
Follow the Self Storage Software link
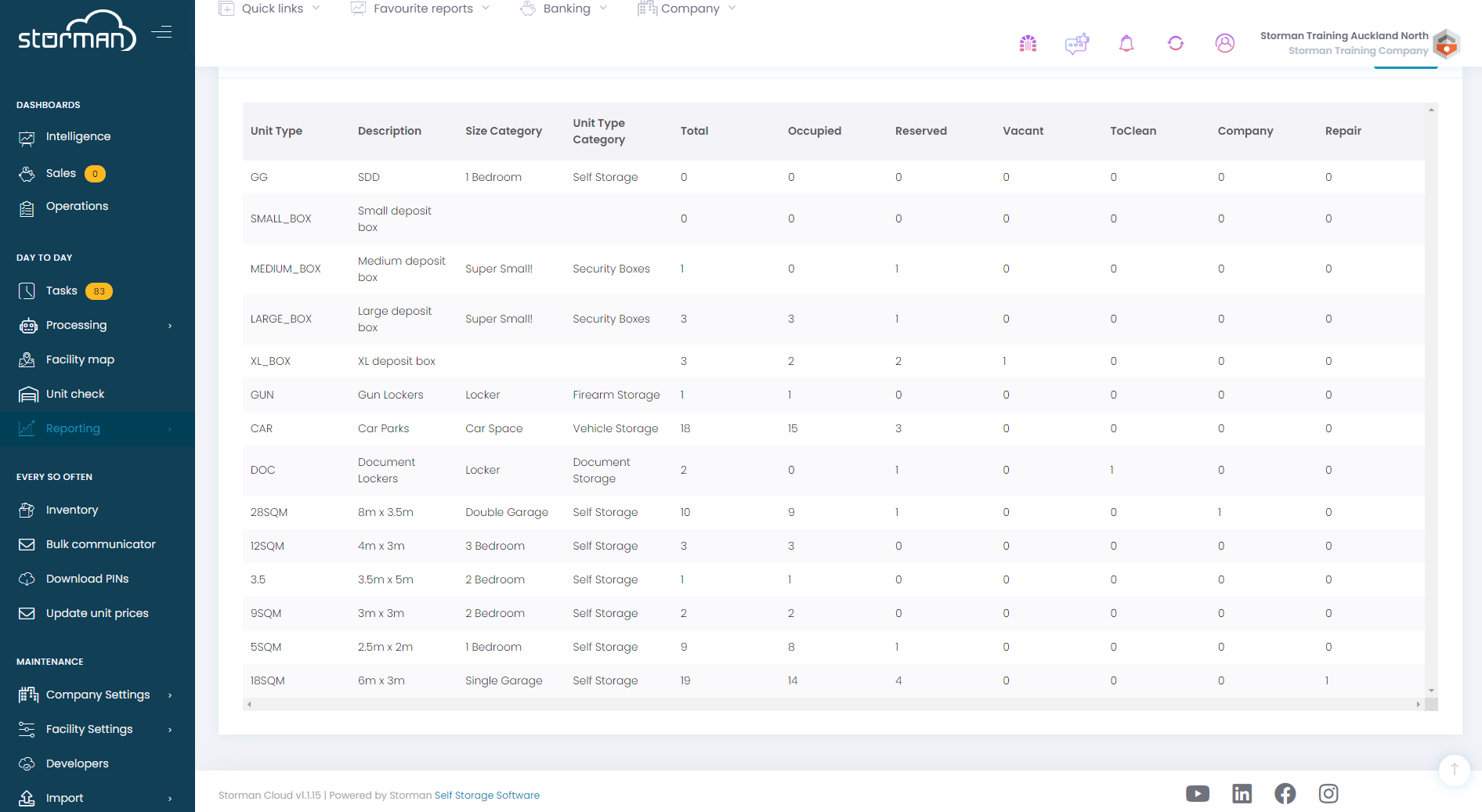pos(487,796)
